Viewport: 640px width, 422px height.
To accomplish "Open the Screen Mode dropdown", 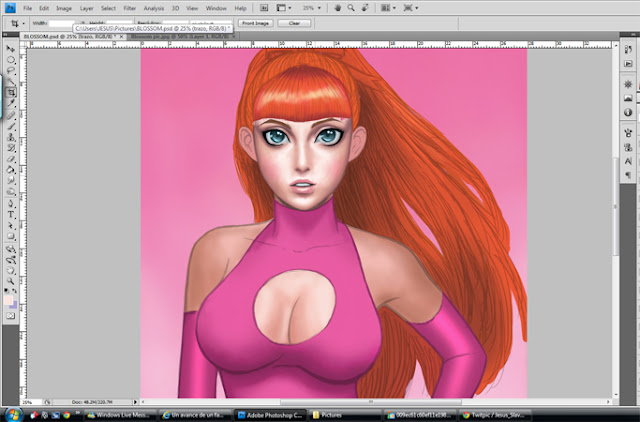I will 411,8.
